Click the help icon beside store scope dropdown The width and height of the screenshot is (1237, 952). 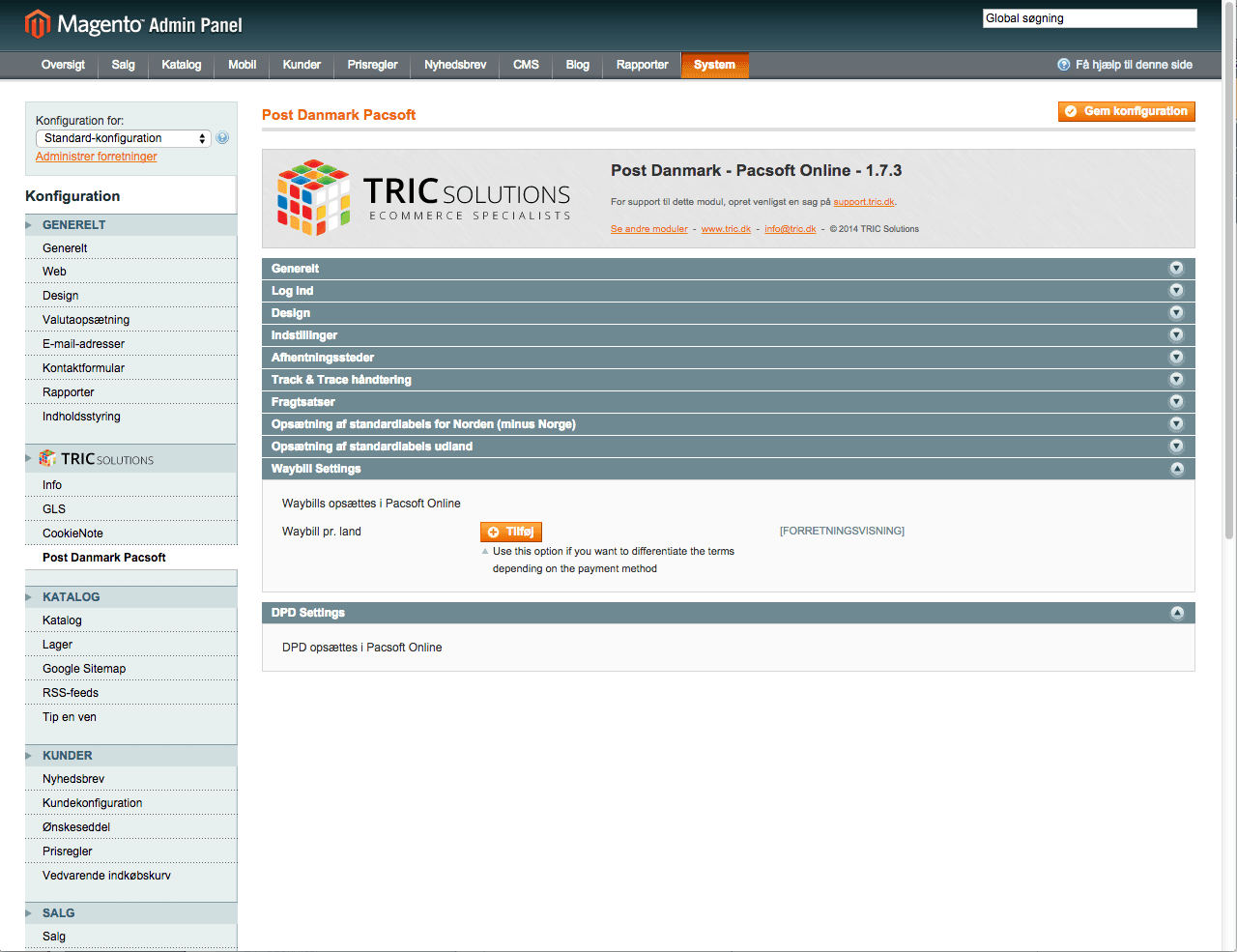(222, 138)
